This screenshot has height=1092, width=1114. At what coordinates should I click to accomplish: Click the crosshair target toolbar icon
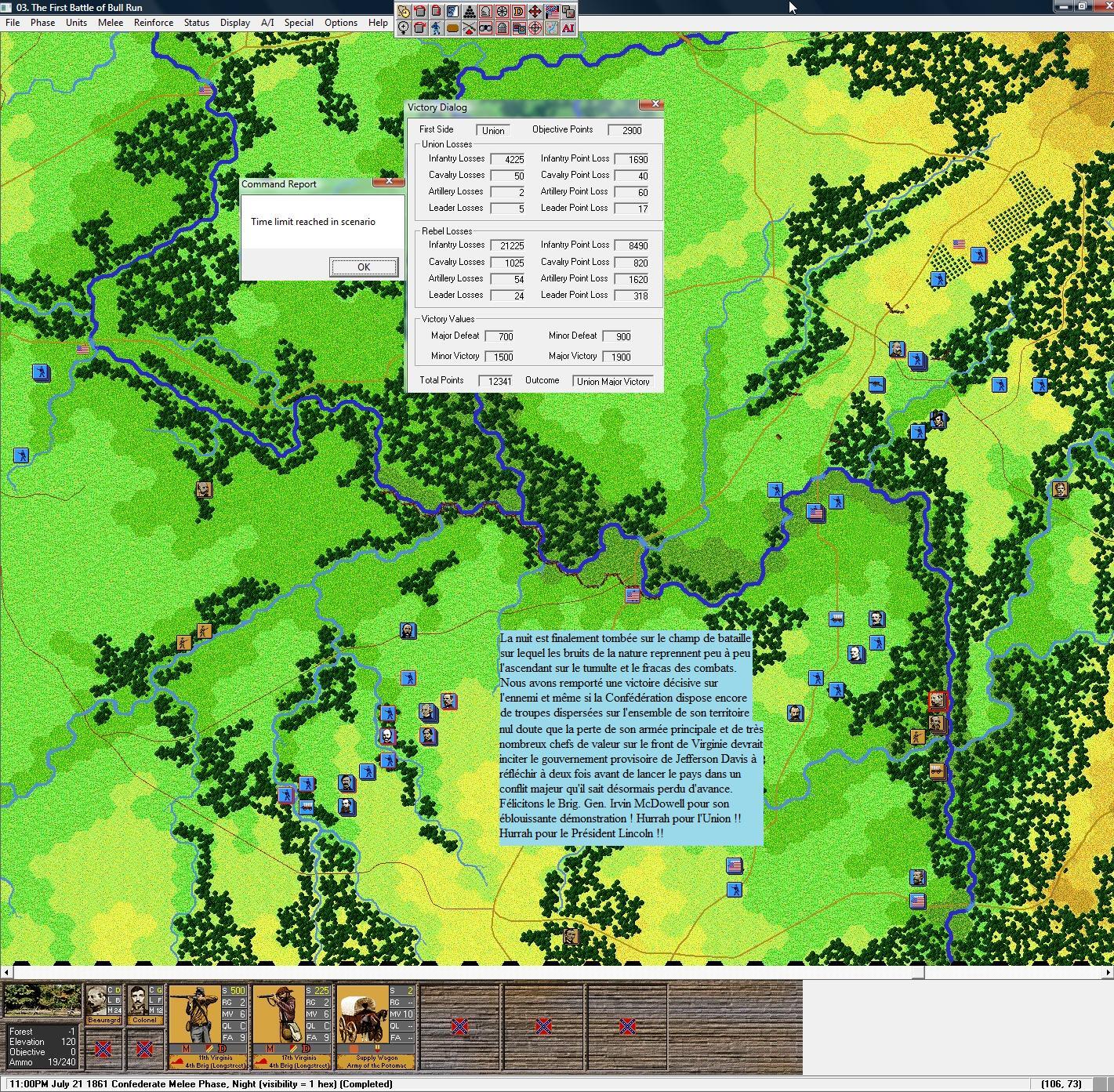pos(535,28)
